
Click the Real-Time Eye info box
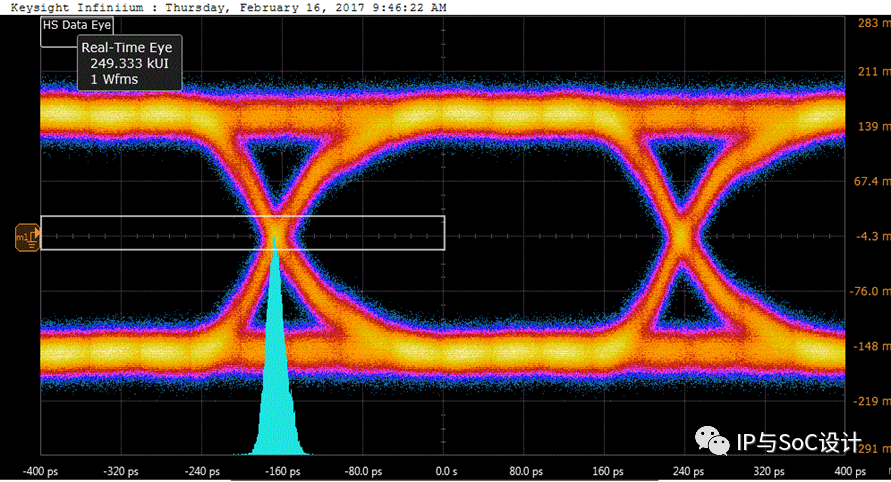point(130,63)
